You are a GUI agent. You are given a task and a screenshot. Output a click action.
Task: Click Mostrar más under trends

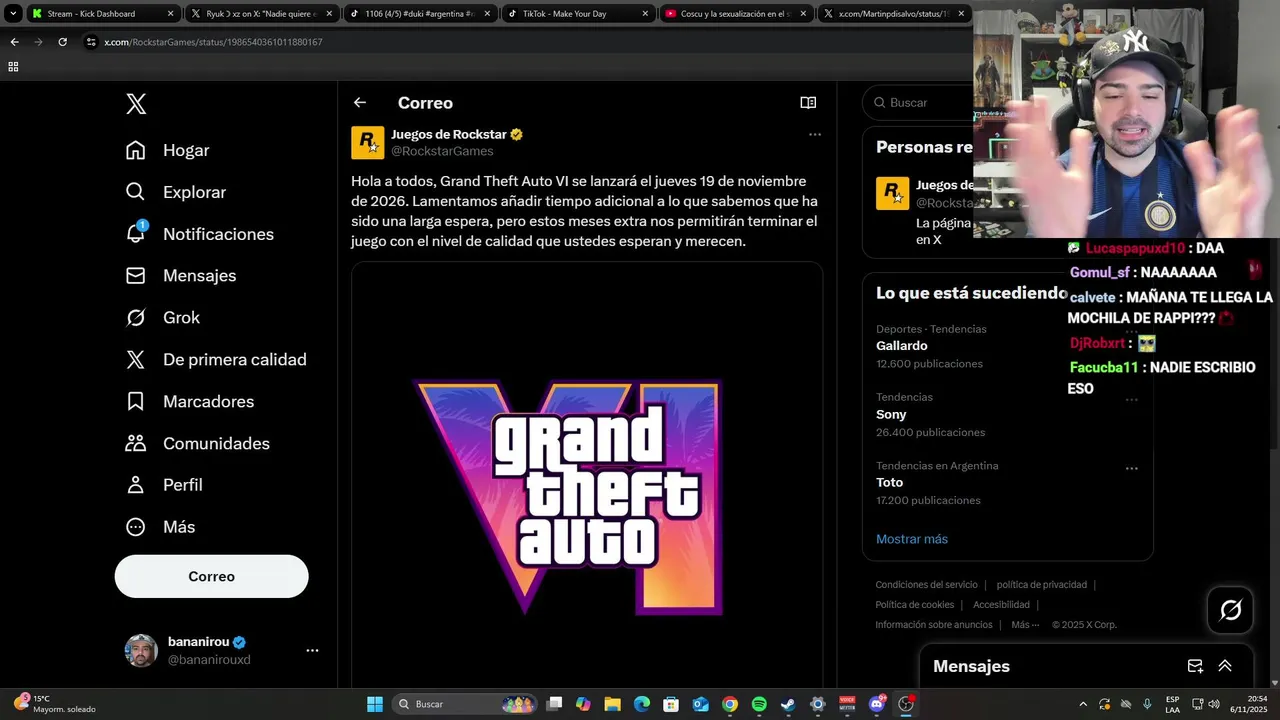(912, 539)
